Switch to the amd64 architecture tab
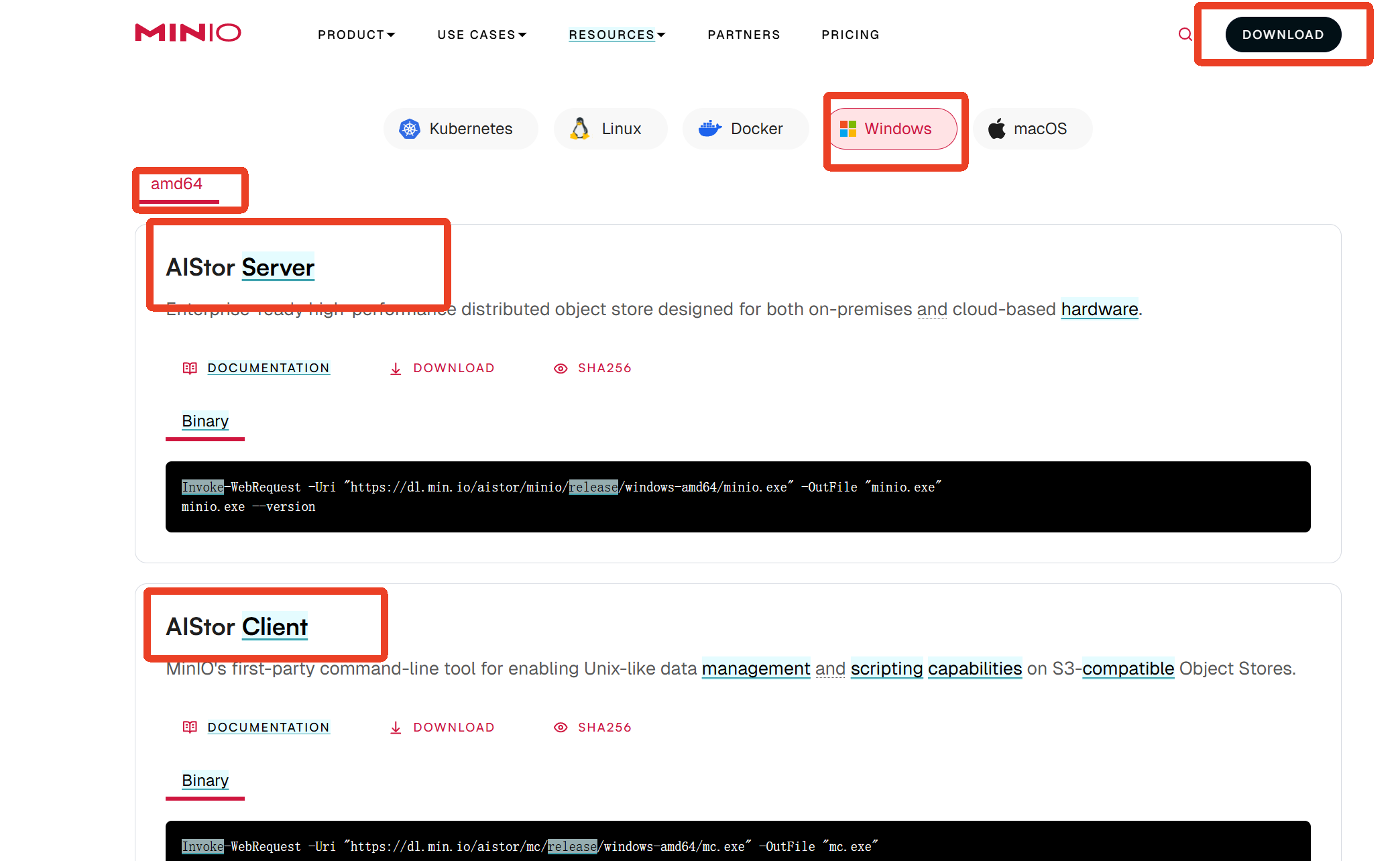Screen dimensions: 1400x861 point(176,184)
